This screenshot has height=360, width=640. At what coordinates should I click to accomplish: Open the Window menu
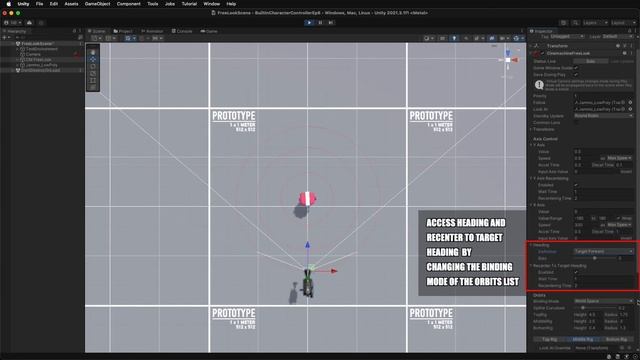[211, 4]
